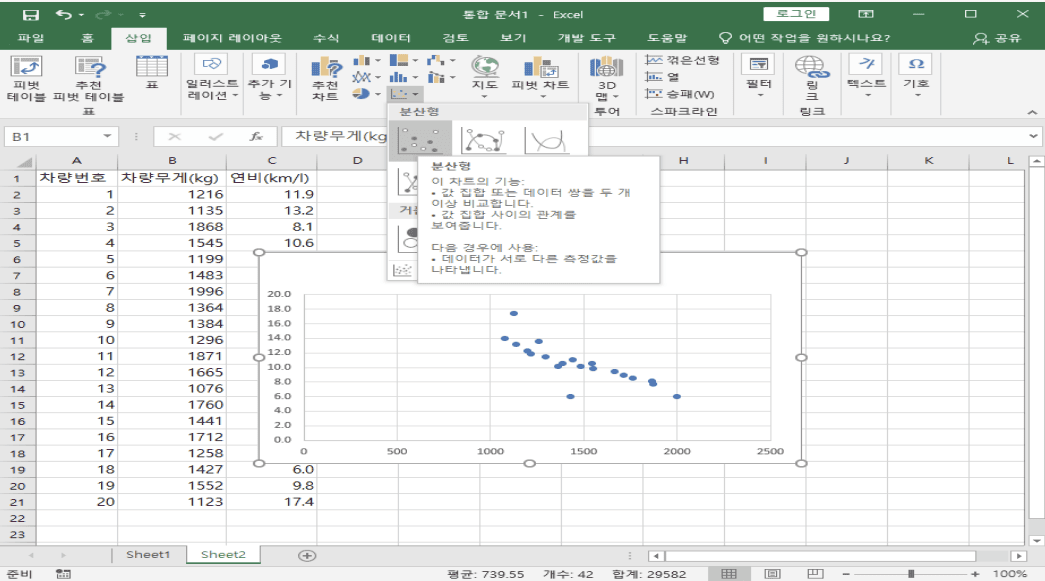Switch to Sheet1 tab
This screenshot has height=581, width=1045.
(x=148, y=555)
